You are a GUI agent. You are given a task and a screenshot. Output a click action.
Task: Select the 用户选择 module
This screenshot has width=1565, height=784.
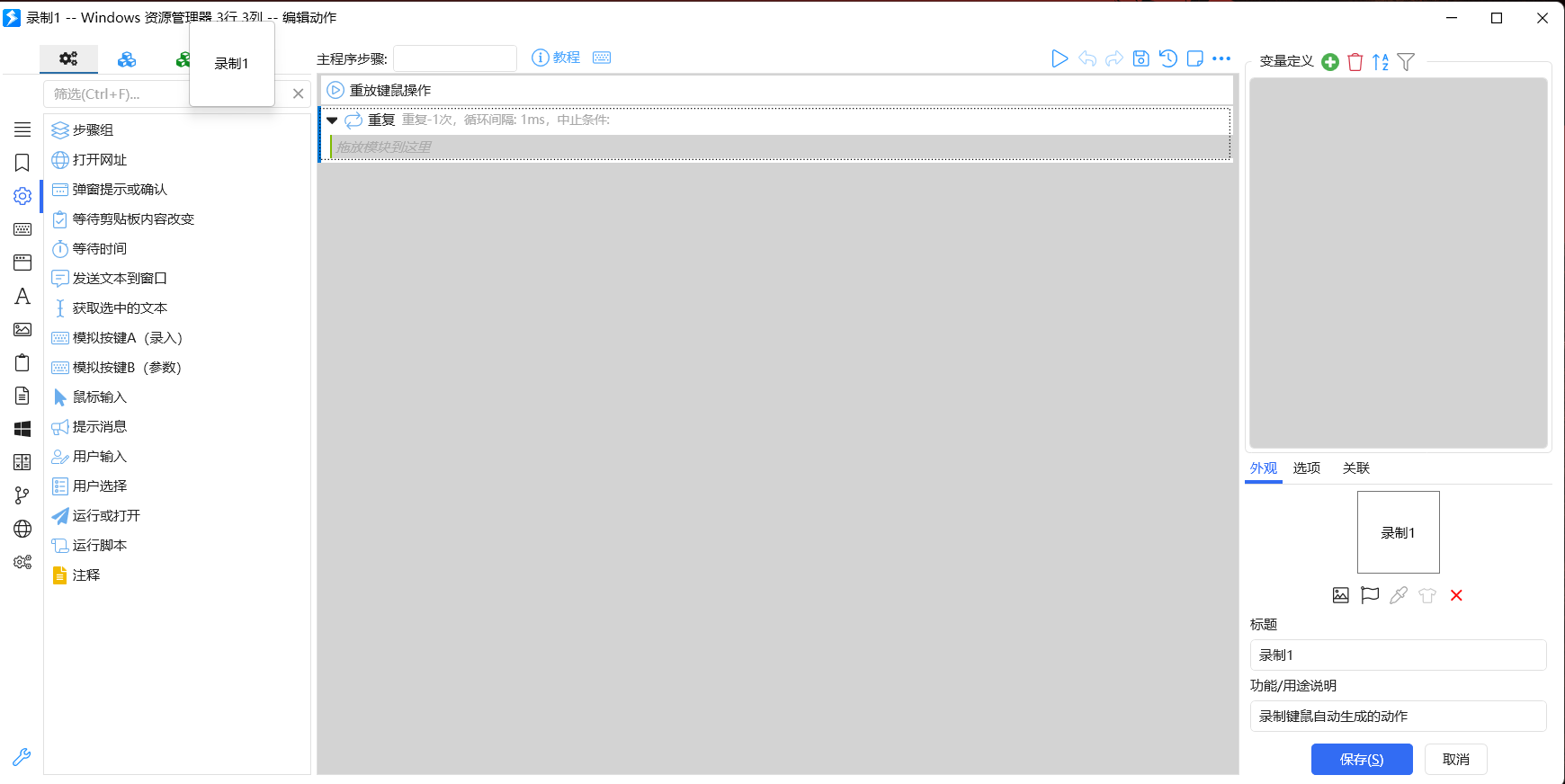[x=176, y=486]
